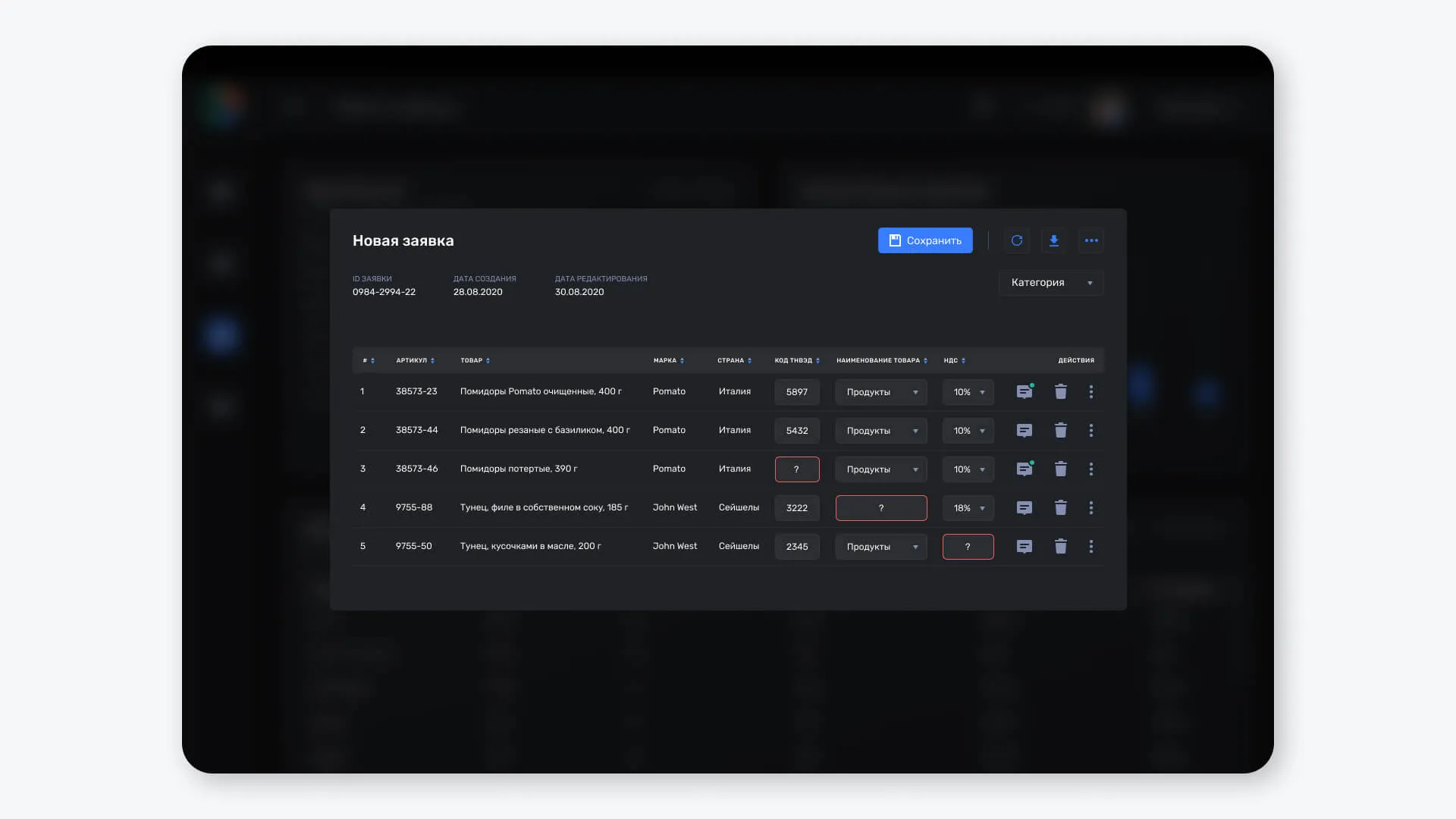Click the 5897 code field in row 1
The height and width of the screenshot is (819, 1456).
(797, 392)
